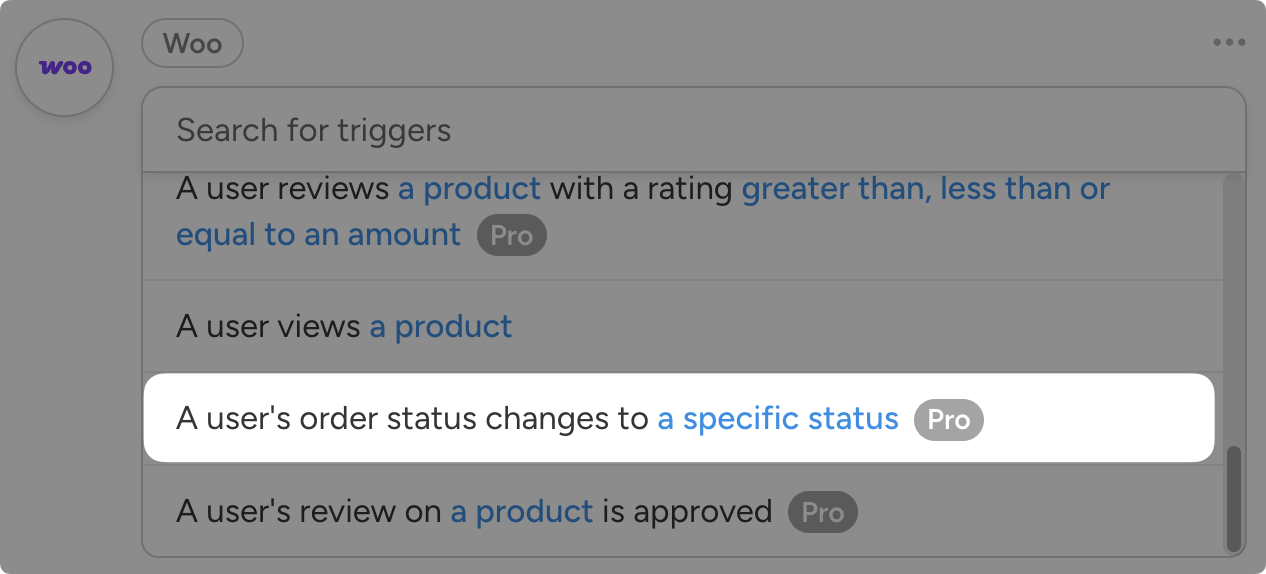
Task: Select the 'A user views a product' trigger
Action: [270, 326]
